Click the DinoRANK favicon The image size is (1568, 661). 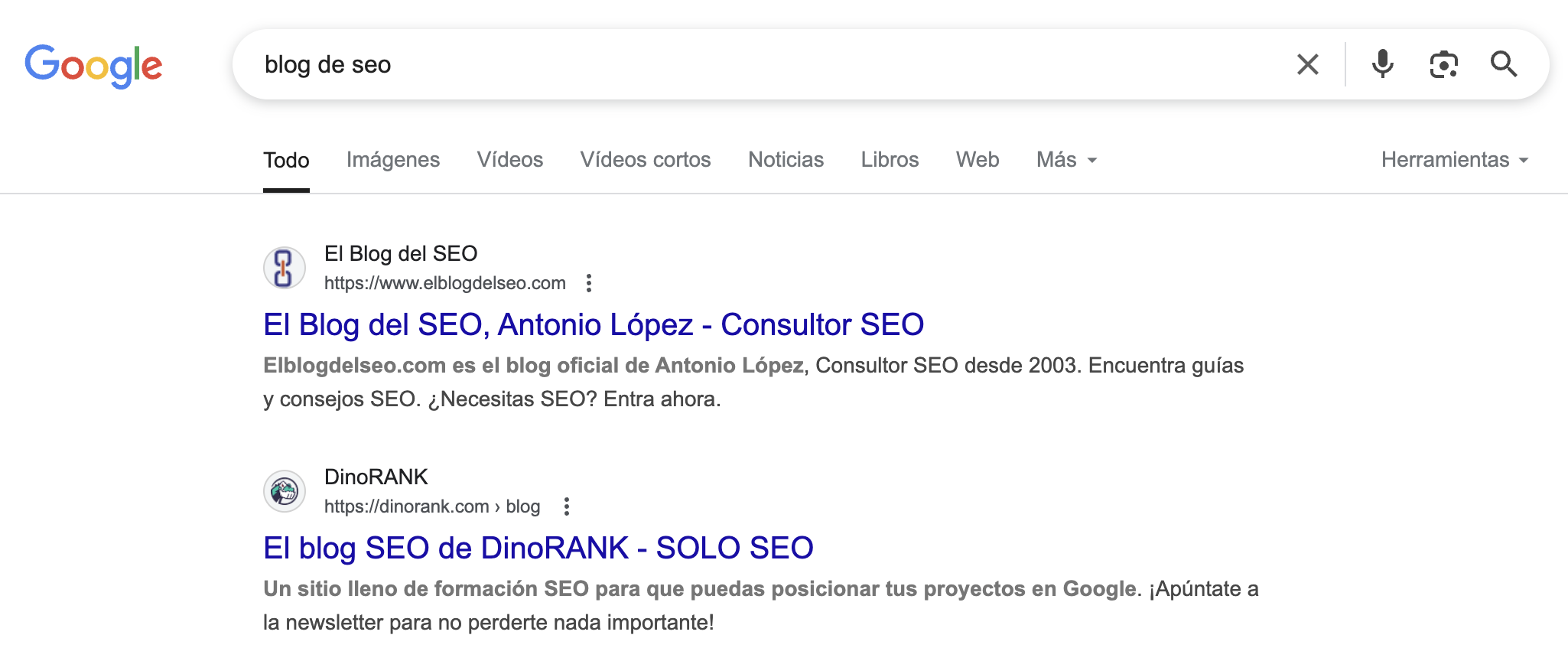coord(284,491)
